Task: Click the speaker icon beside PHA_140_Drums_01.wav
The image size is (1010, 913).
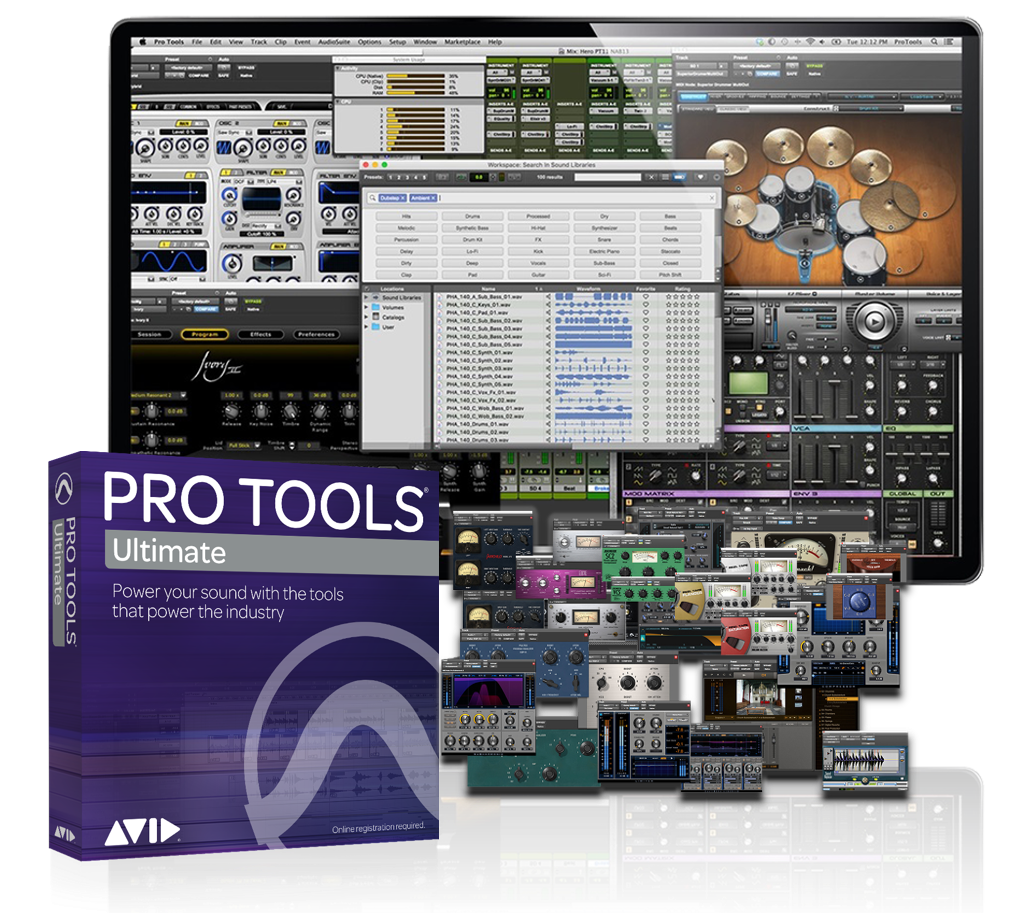Action: click(548, 425)
